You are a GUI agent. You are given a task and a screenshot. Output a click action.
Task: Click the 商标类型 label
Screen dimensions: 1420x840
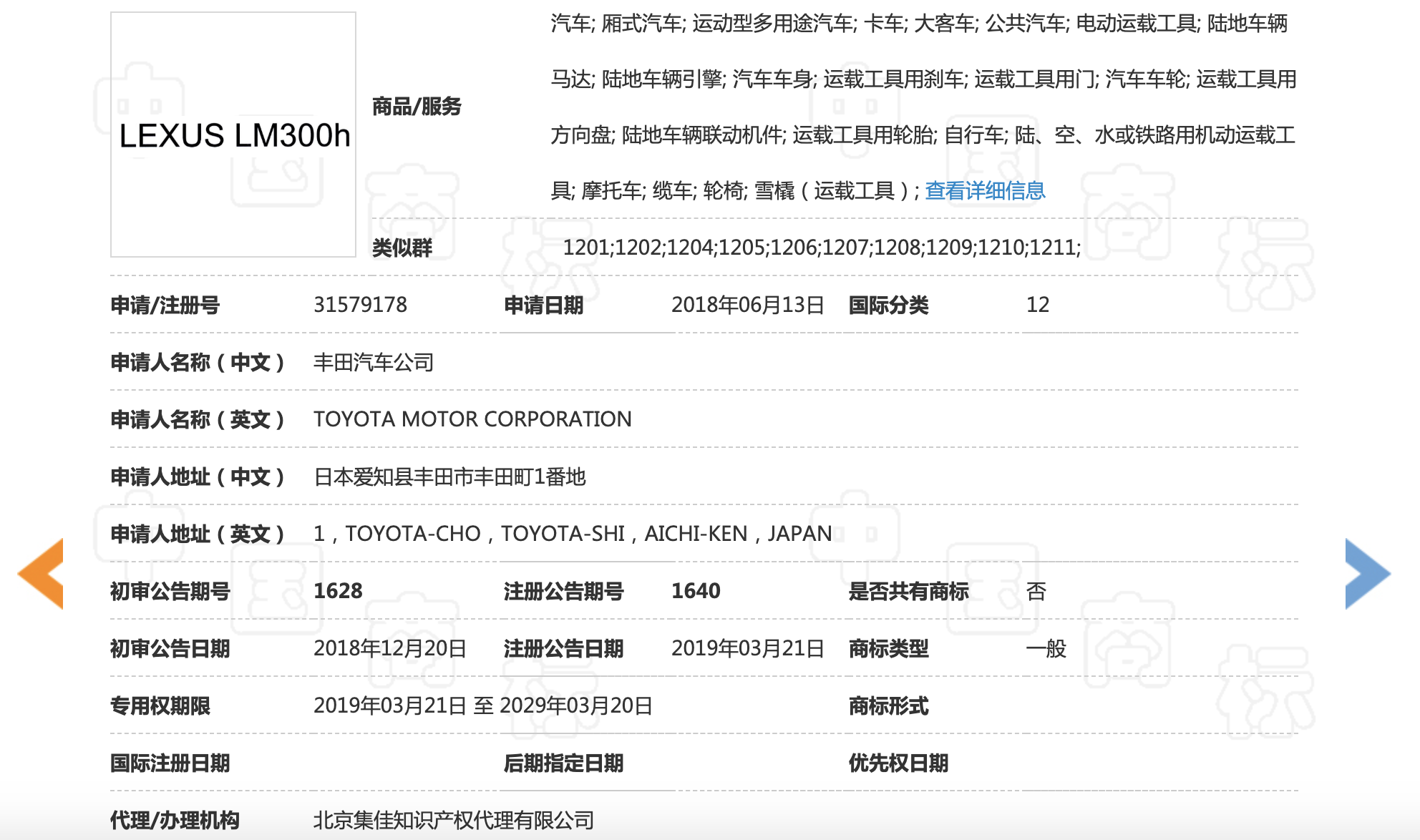(889, 648)
